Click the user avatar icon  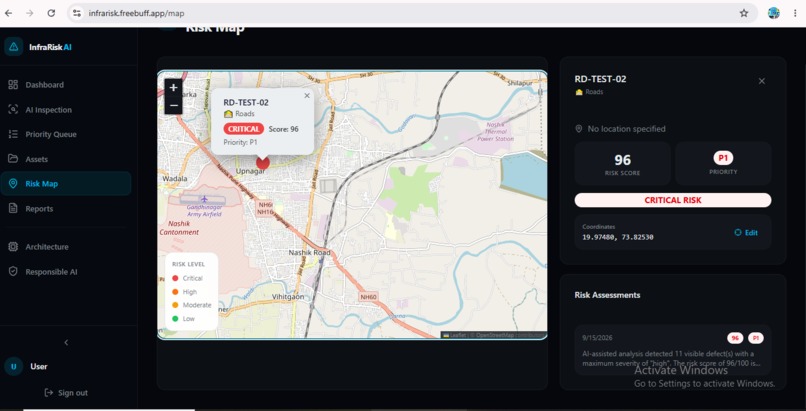[13, 366]
